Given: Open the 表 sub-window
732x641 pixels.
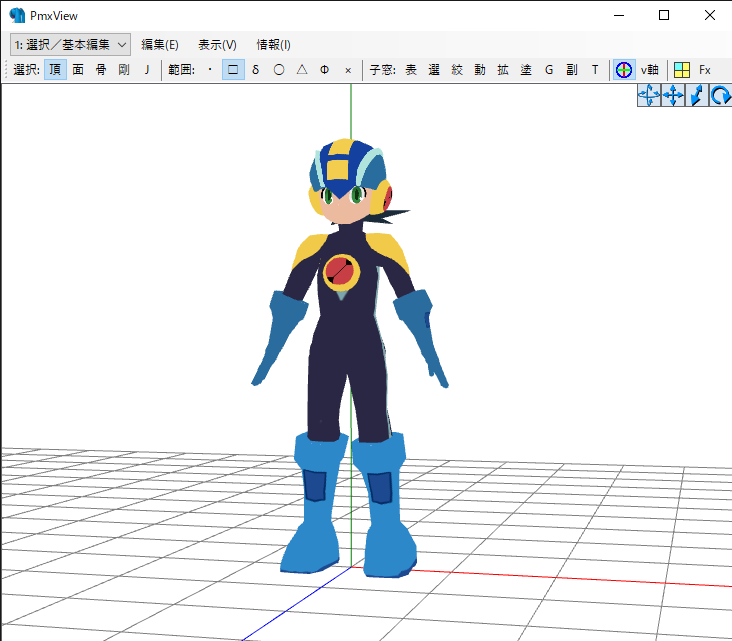Looking at the screenshot, I should click(411, 70).
